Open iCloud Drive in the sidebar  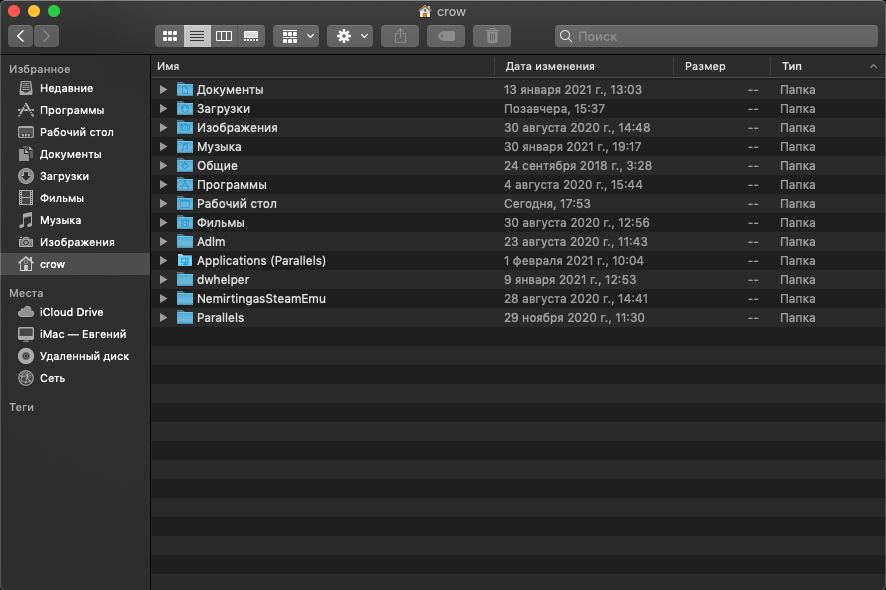(75, 312)
